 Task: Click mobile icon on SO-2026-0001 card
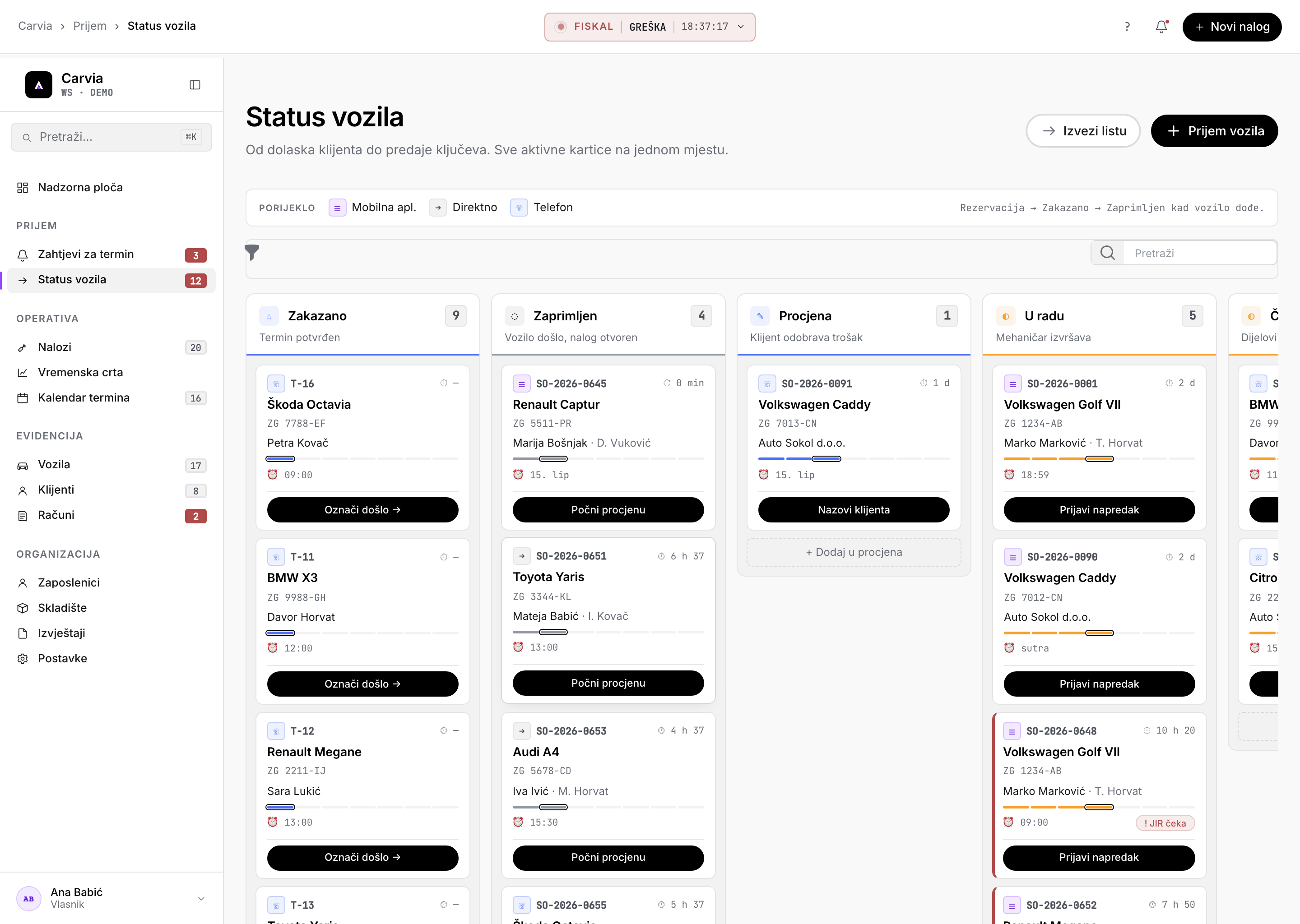click(x=1012, y=383)
